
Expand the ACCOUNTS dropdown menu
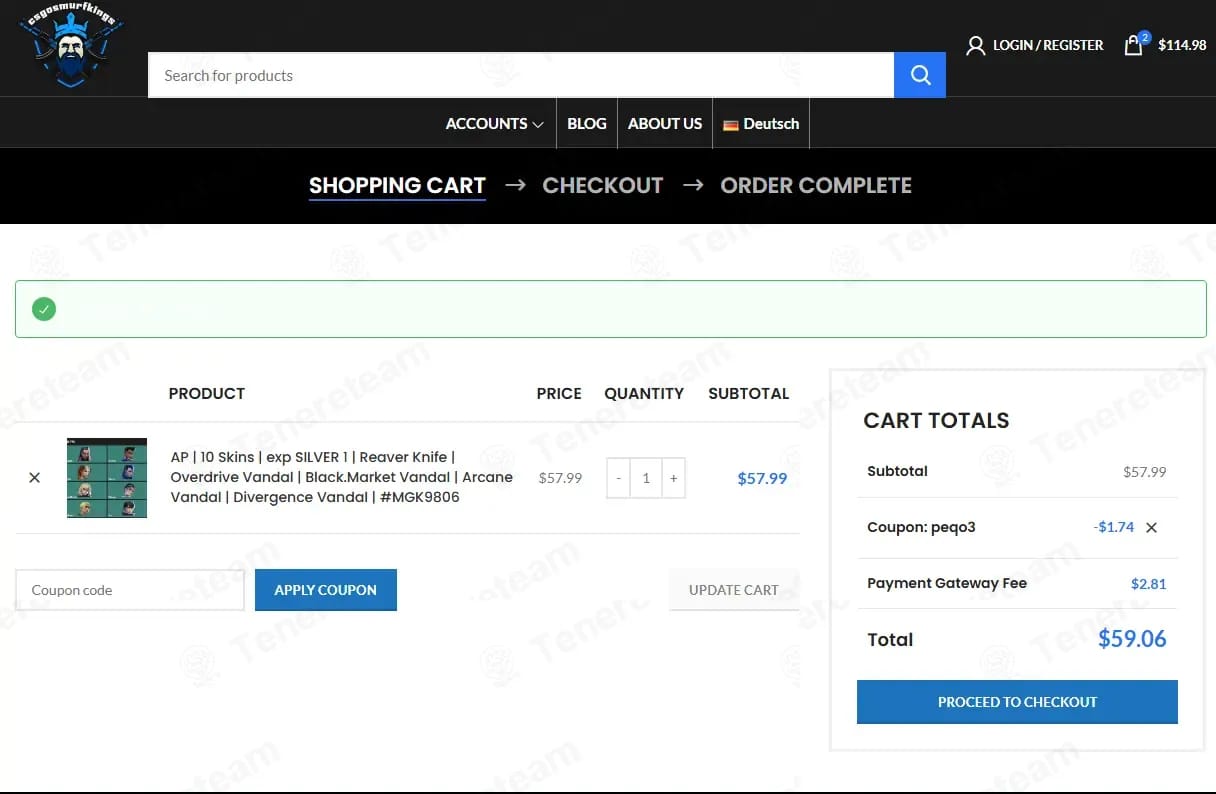point(494,124)
